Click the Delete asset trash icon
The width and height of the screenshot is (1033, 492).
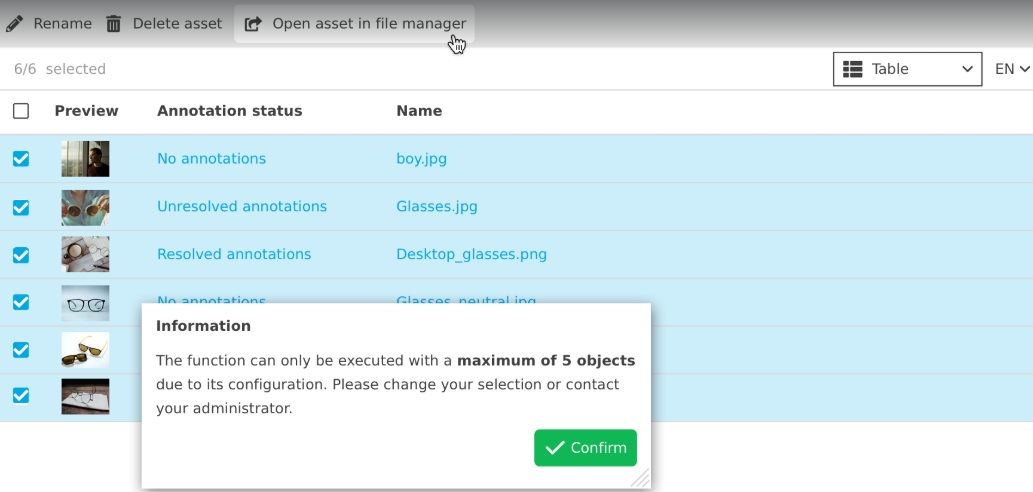114,23
